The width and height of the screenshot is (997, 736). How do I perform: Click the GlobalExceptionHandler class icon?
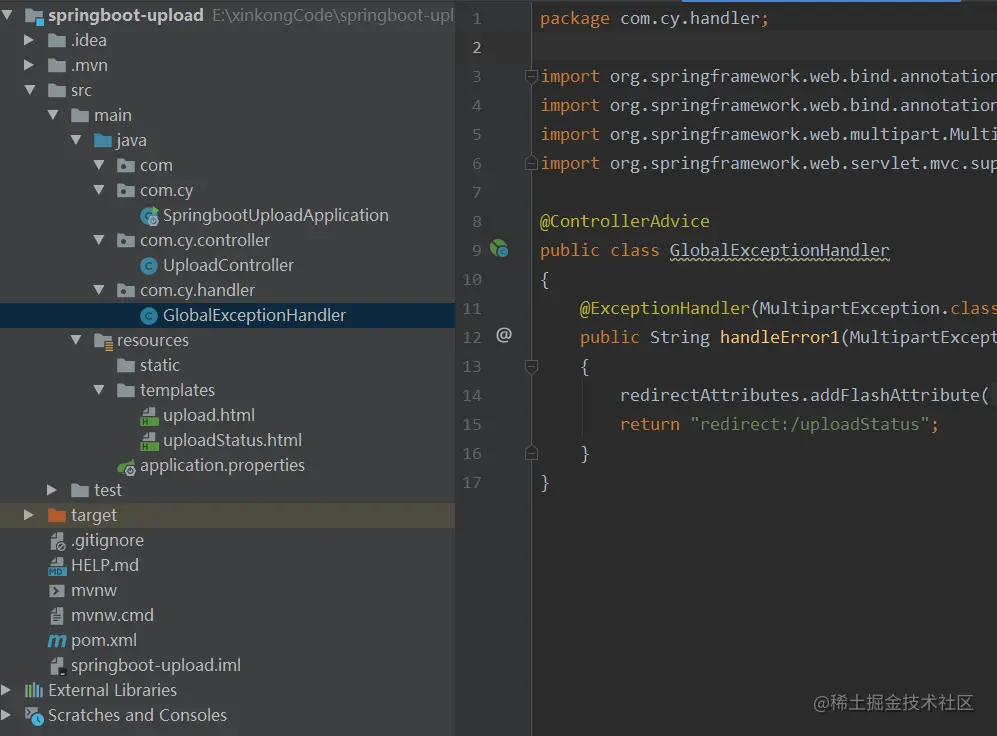(x=149, y=315)
